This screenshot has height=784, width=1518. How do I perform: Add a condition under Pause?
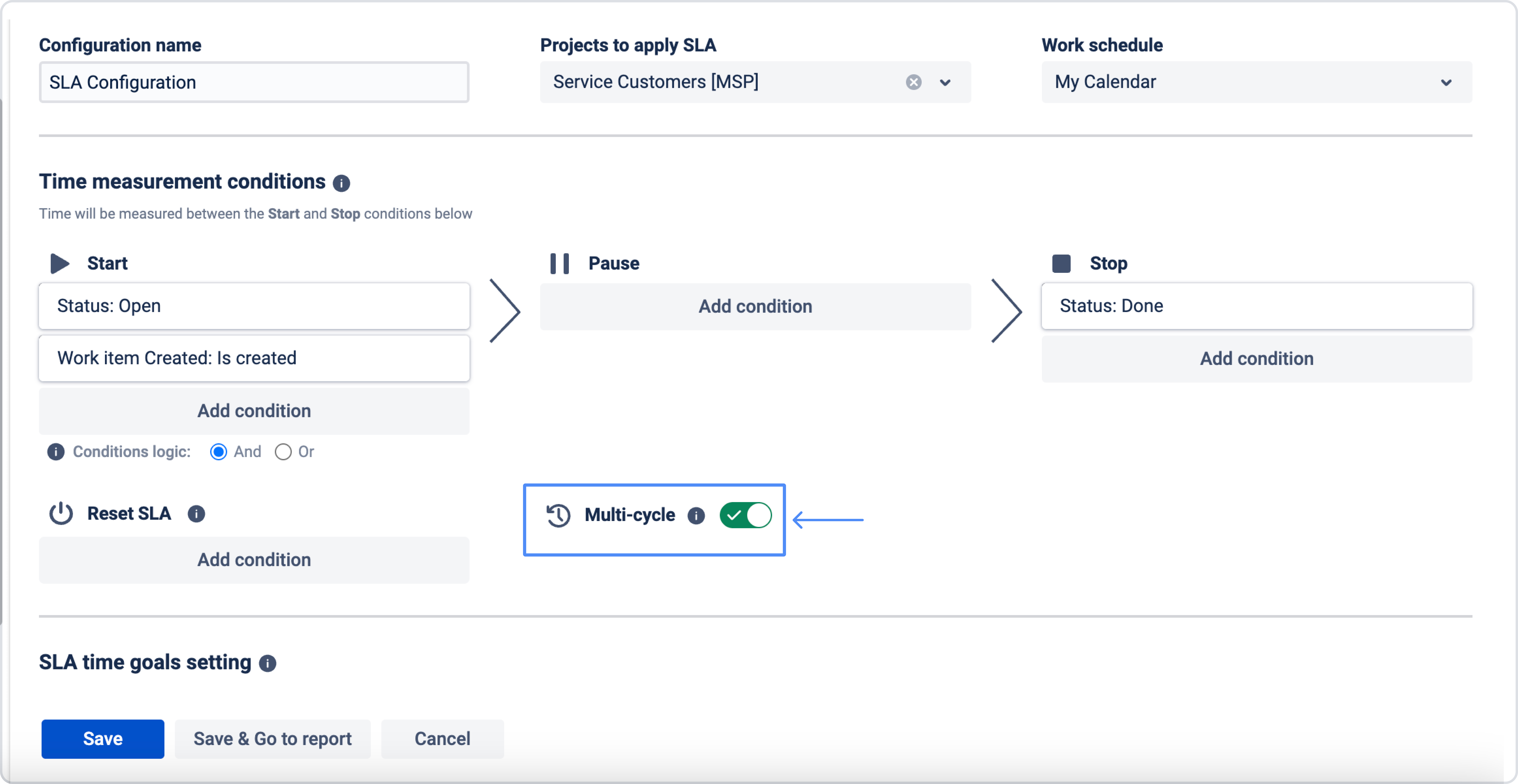click(755, 306)
